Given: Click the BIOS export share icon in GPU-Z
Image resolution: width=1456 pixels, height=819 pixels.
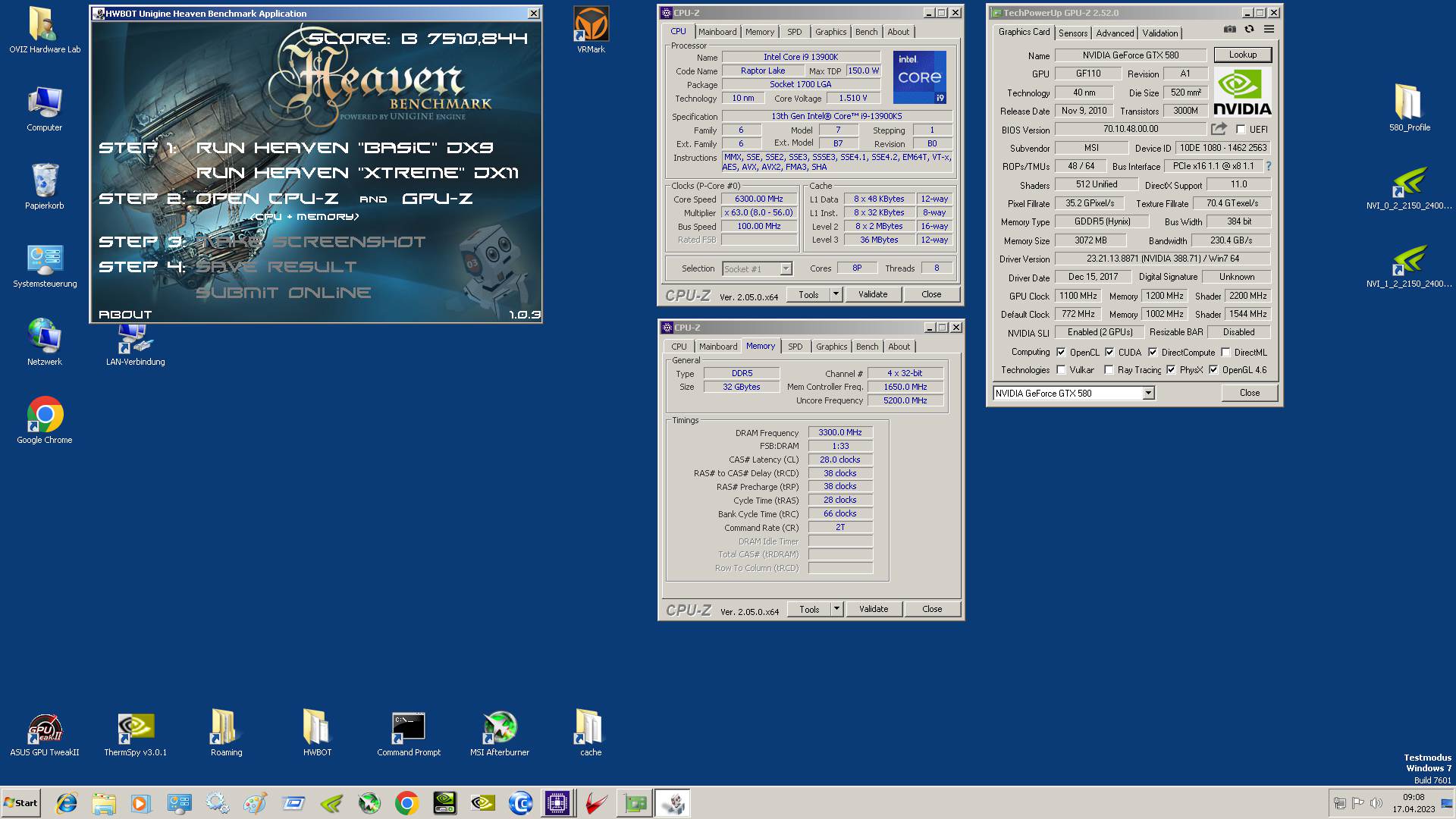Looking at the screenshot, I should (x=1219, y=129).
